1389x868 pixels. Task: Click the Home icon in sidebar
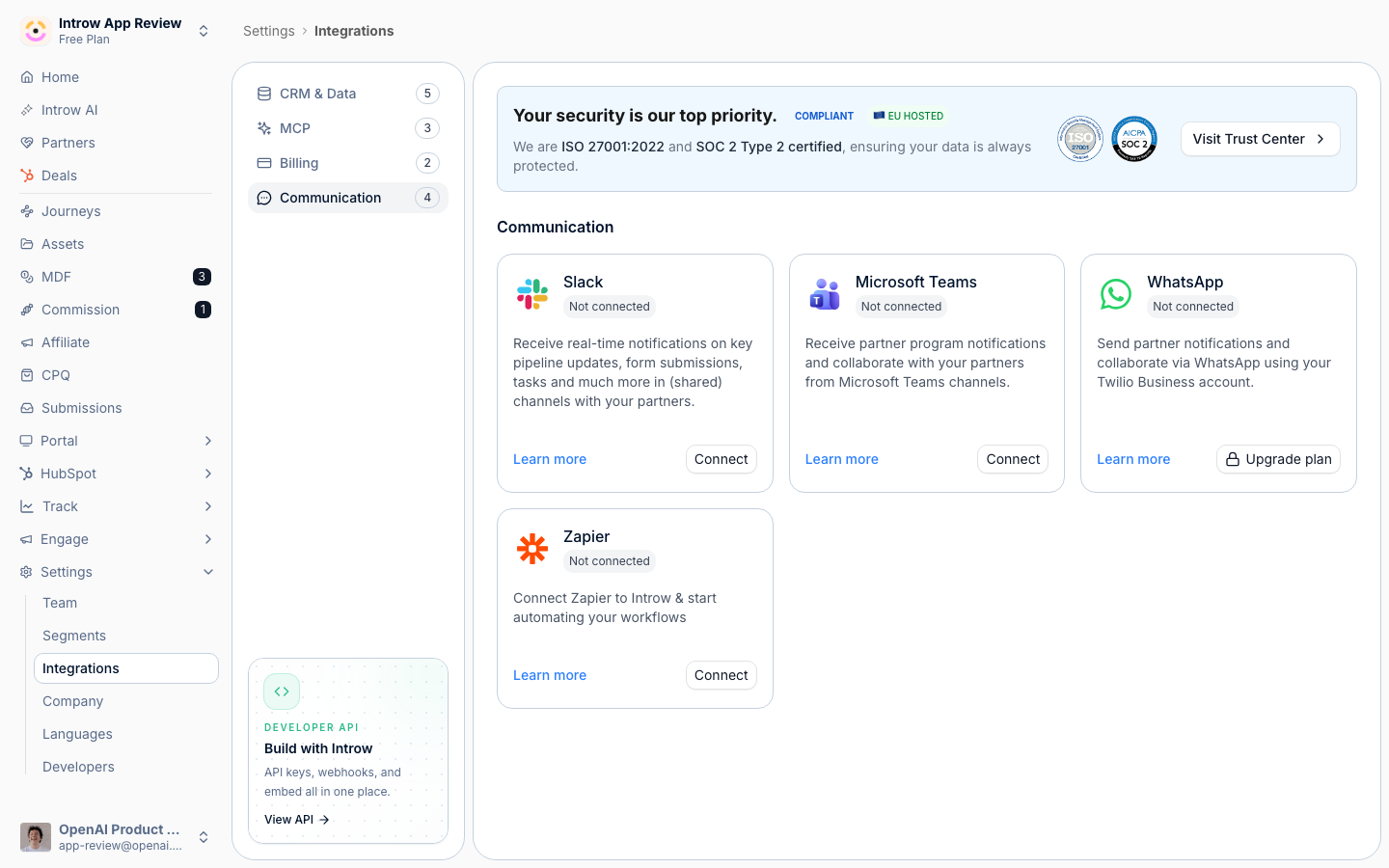27,77
